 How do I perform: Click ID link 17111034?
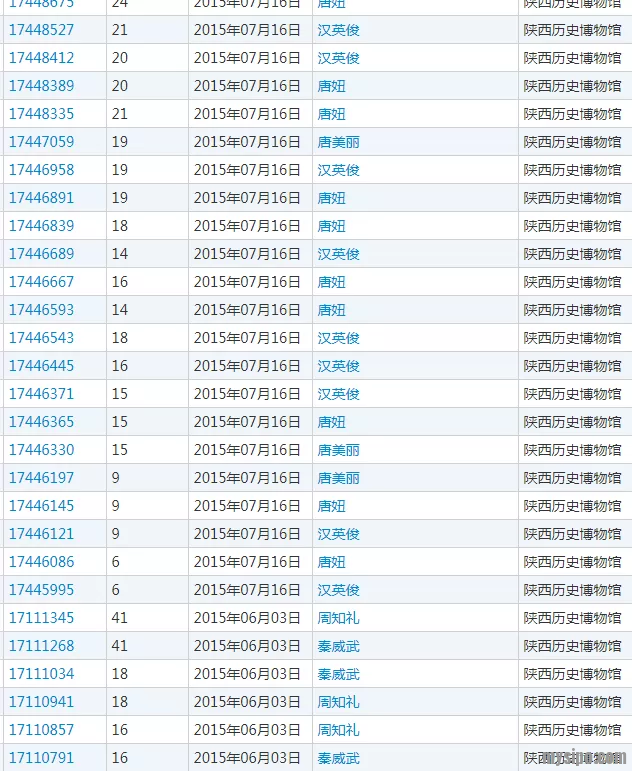pos(41,674)
